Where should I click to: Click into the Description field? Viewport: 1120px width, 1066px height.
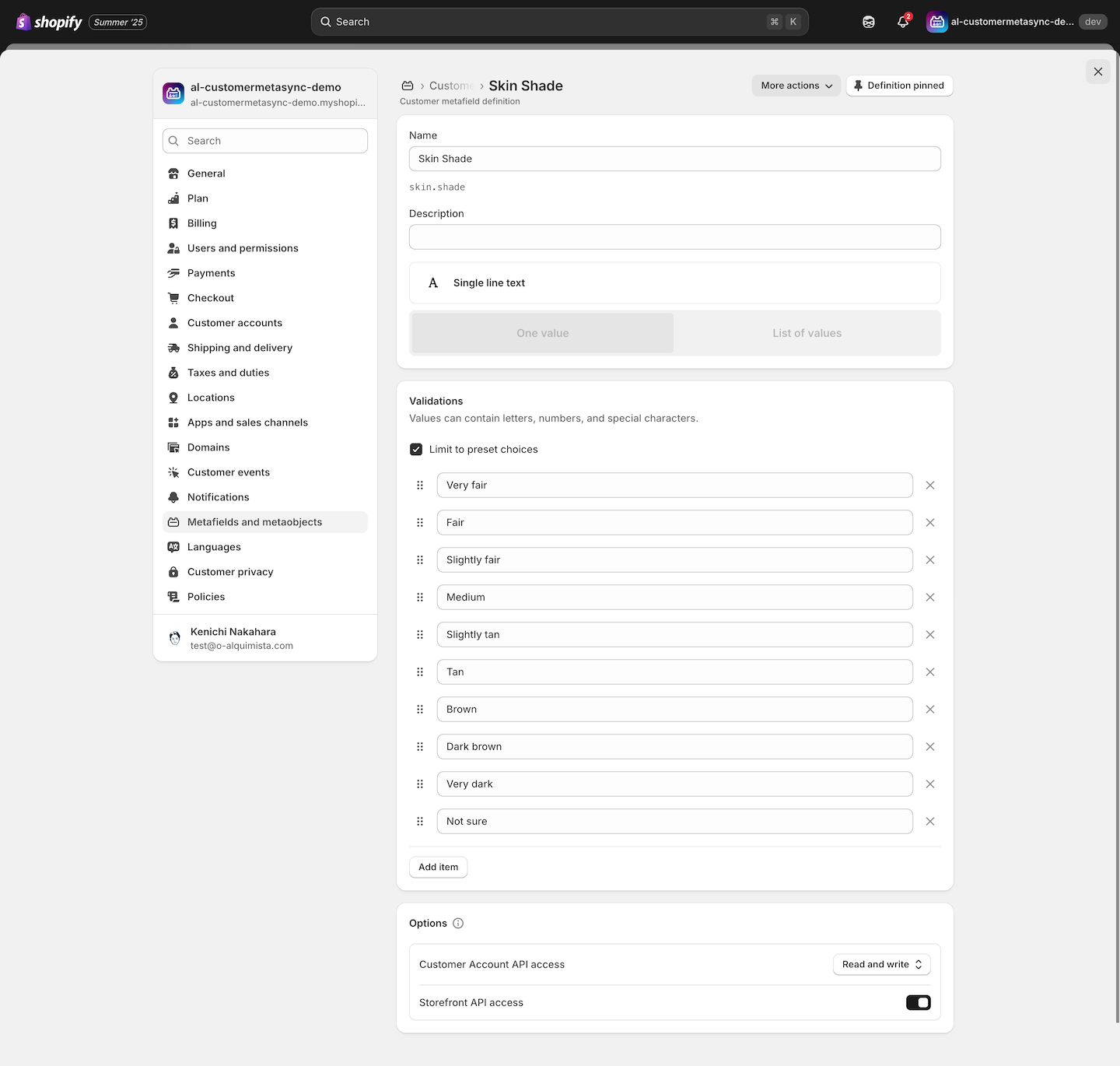674,237
